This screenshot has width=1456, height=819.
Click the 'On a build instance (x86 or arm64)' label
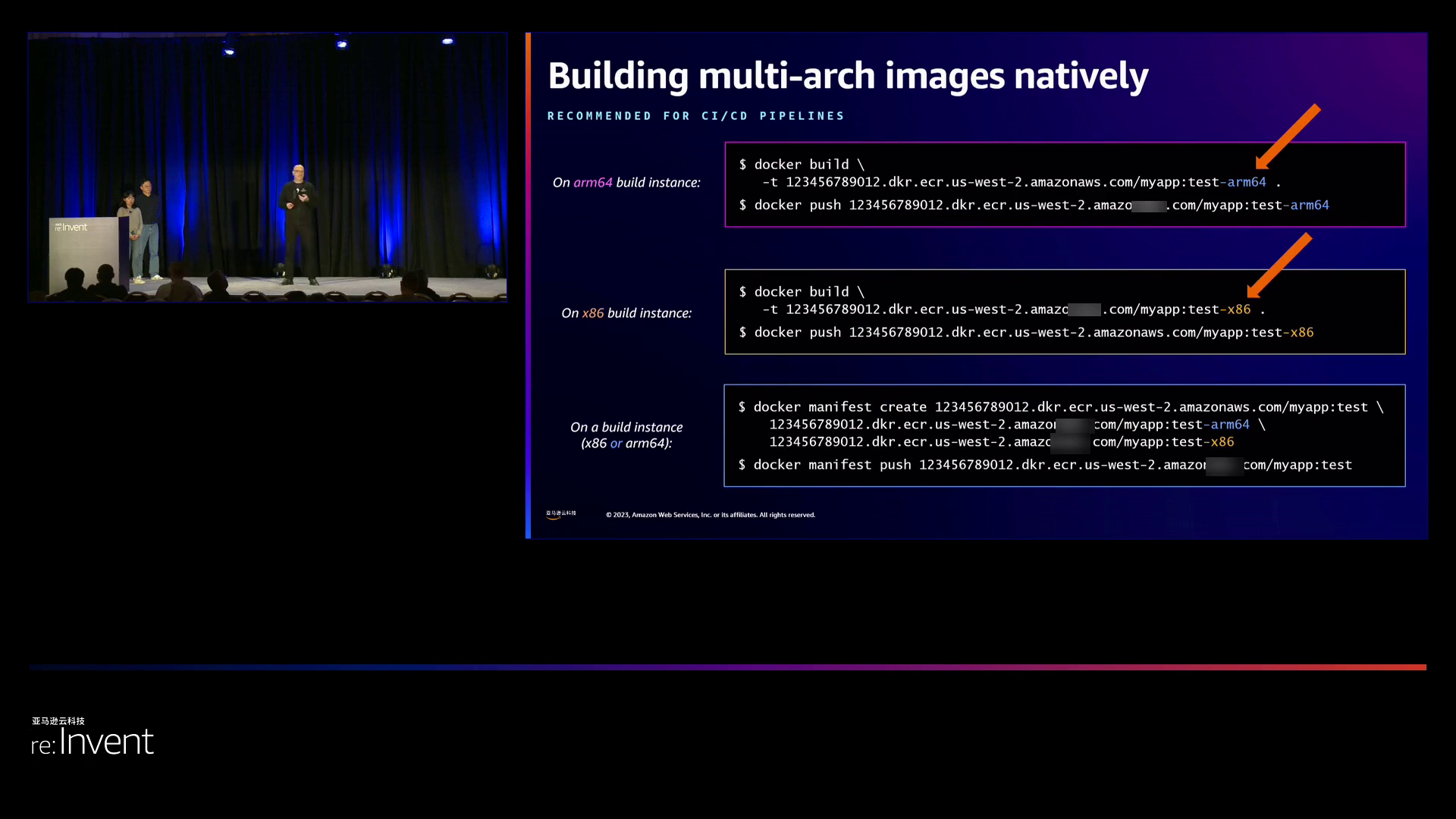tap(626, 435)
